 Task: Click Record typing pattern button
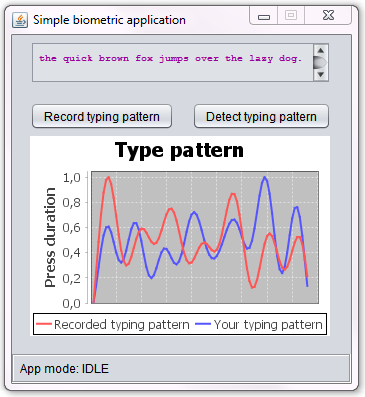pos(102,116)
